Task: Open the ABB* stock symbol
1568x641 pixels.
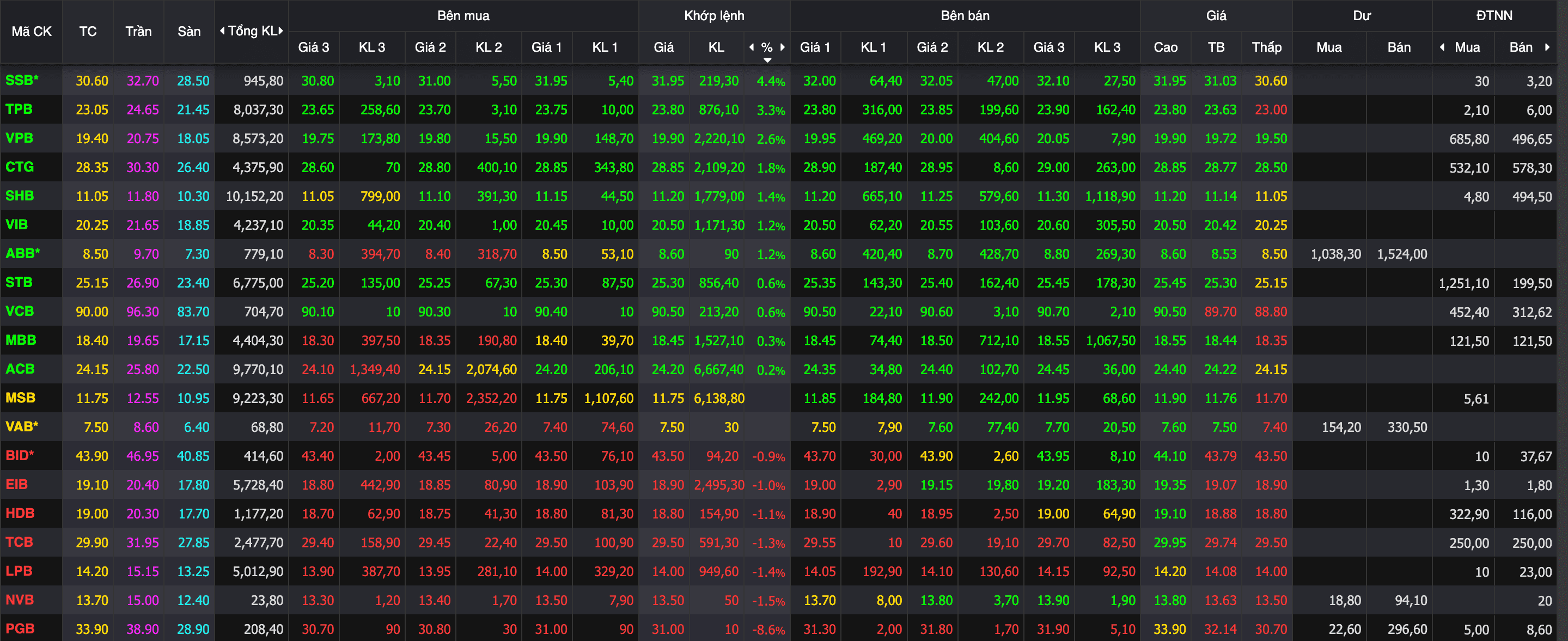Action: tap(22, 253)
